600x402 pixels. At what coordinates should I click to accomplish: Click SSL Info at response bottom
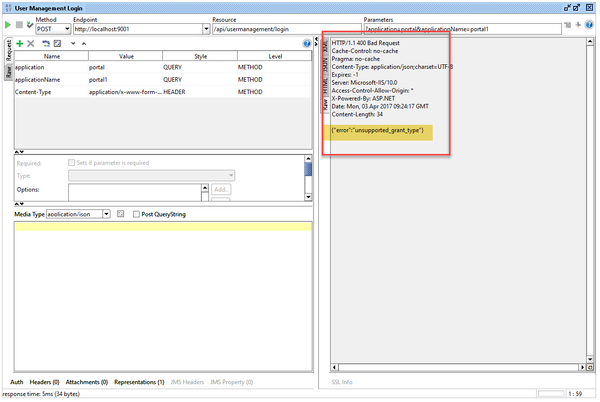pos(343,382)
